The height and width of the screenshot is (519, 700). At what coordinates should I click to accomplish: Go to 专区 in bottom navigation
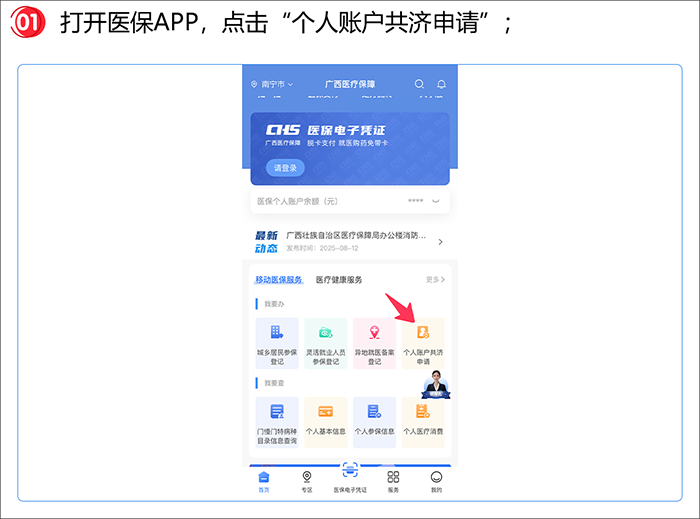coord(307,480)
